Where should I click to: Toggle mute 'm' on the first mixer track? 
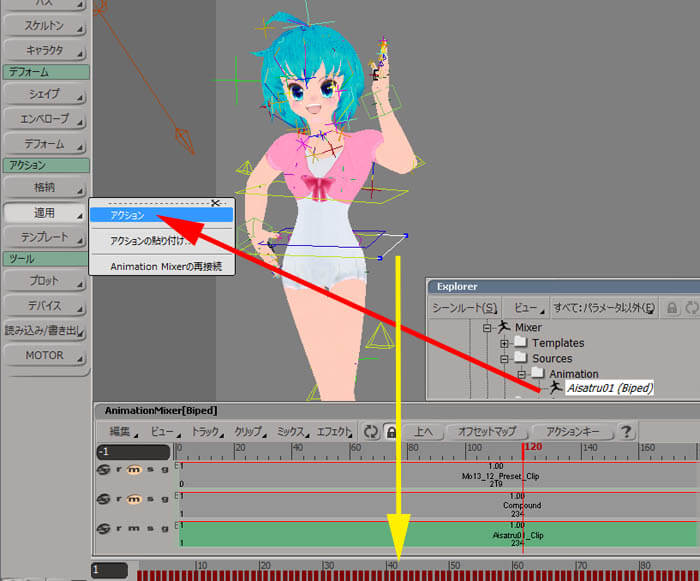coord(132,470)
